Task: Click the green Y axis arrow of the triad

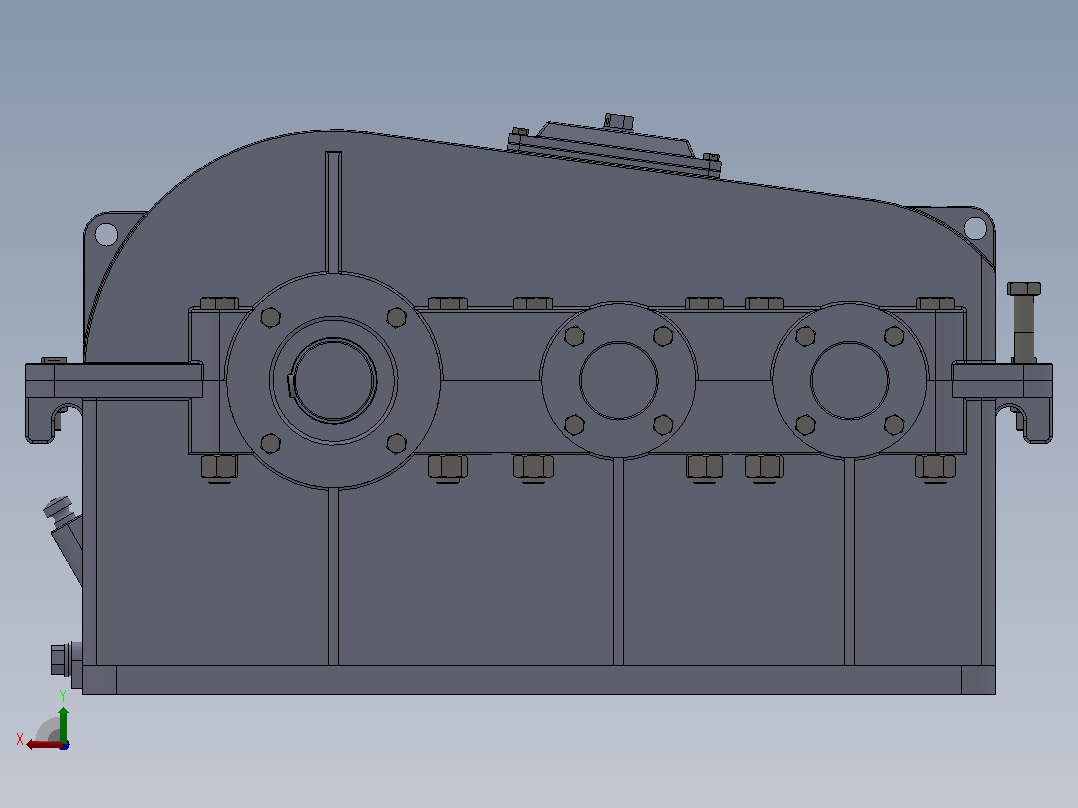Action: pos(63,724)
